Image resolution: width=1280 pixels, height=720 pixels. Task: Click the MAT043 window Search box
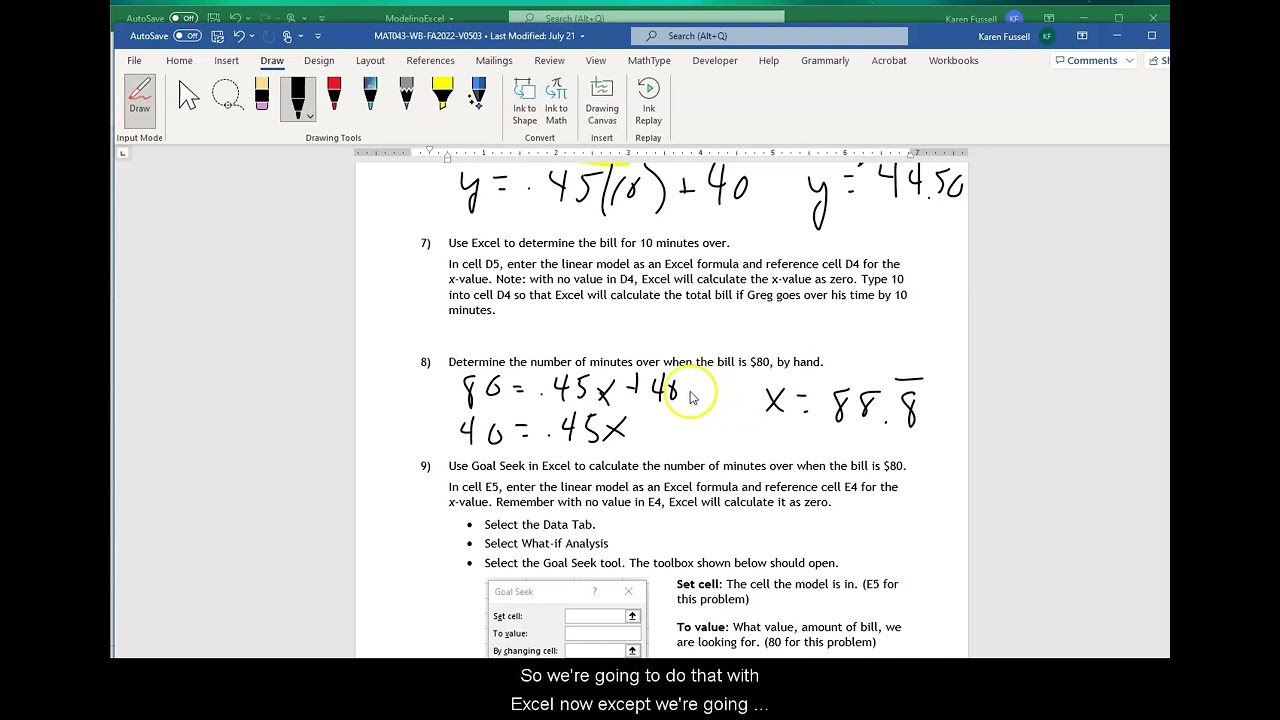[769, 36]
